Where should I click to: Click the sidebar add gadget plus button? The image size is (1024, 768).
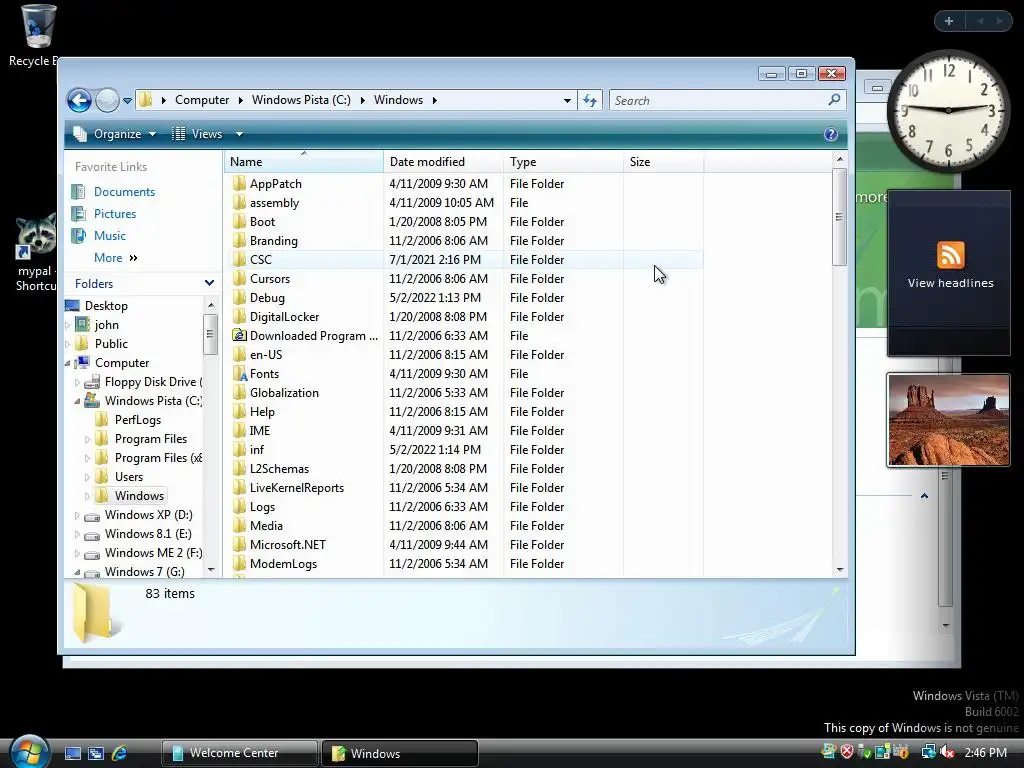tap(949, 21)
